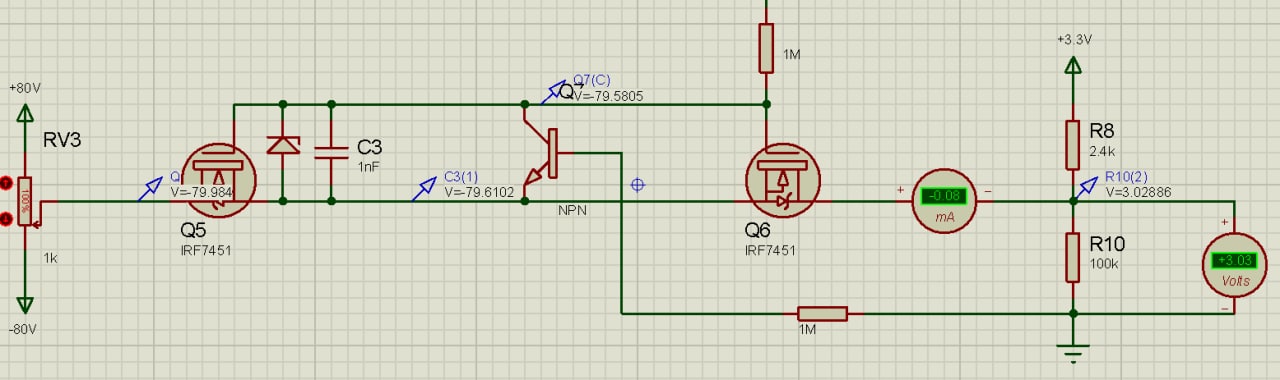Select the voltage probe near Q5
This screenshot has width=1280, height=380.
(150, 189)
